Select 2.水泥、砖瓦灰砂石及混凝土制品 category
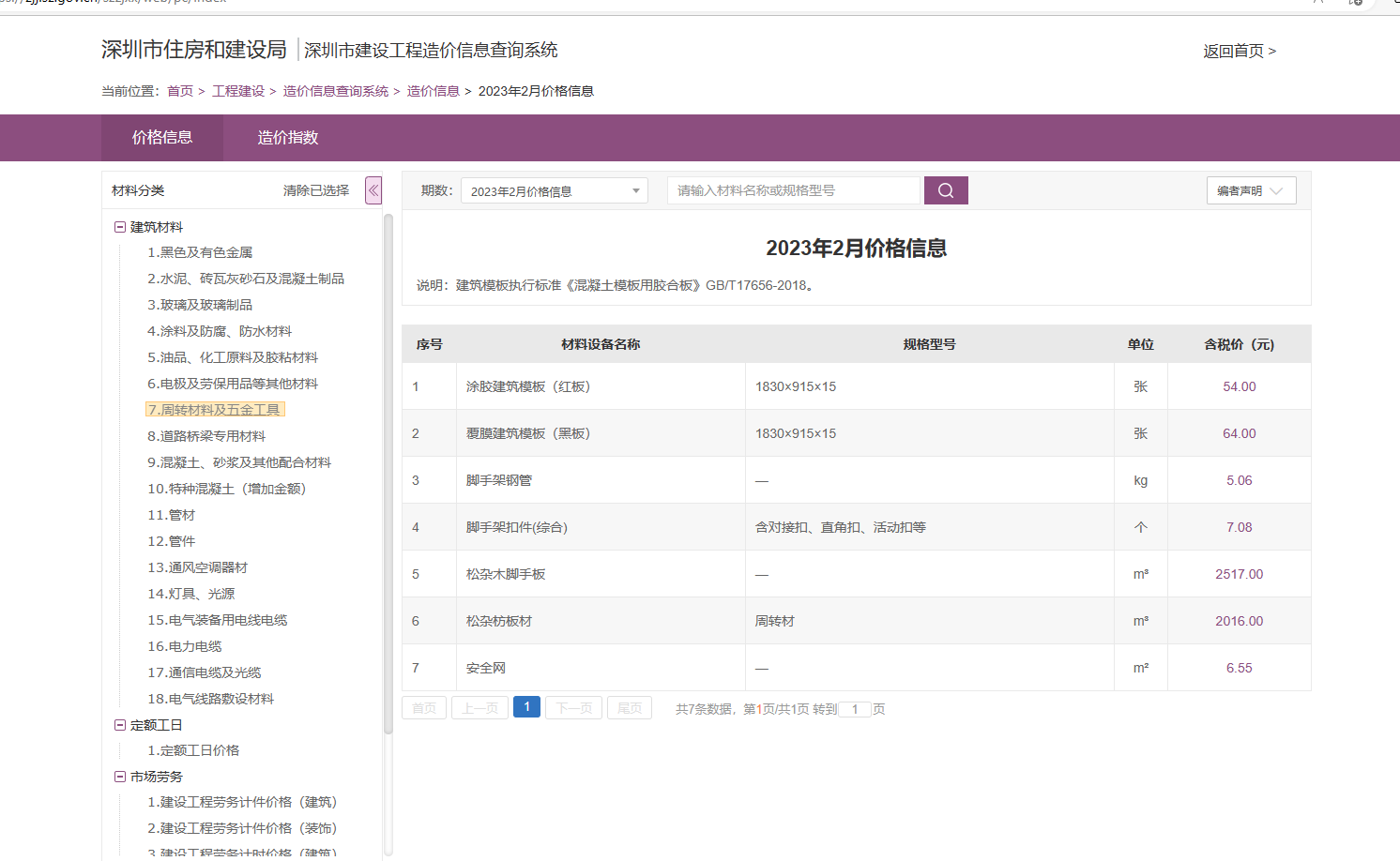The image size is (1400, 861). (x=246, y=279)
